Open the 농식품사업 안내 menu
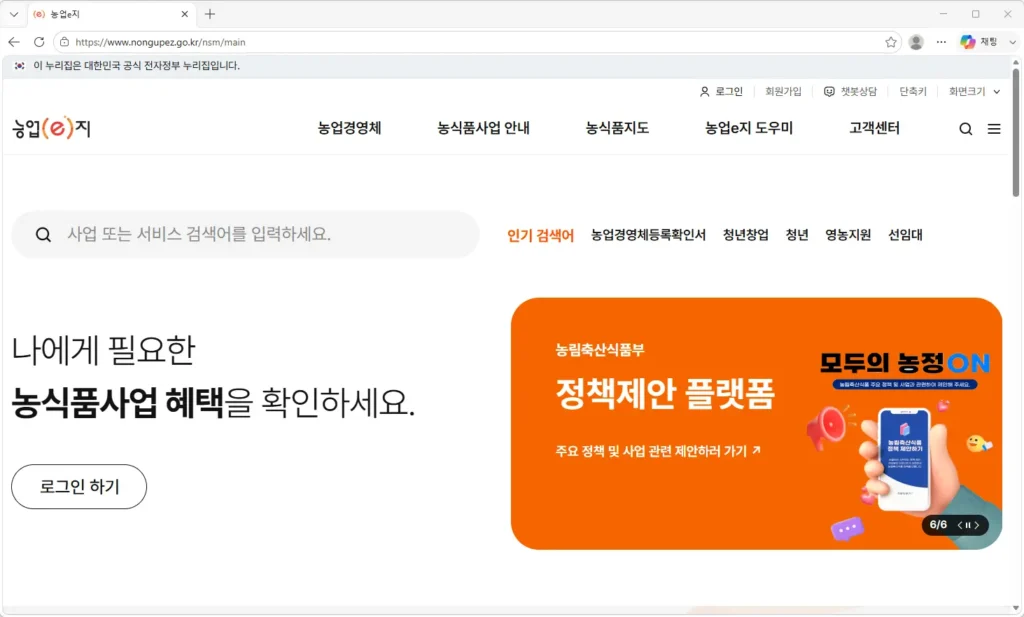The width and height of the screenshot is (1024, 617). 483,128
